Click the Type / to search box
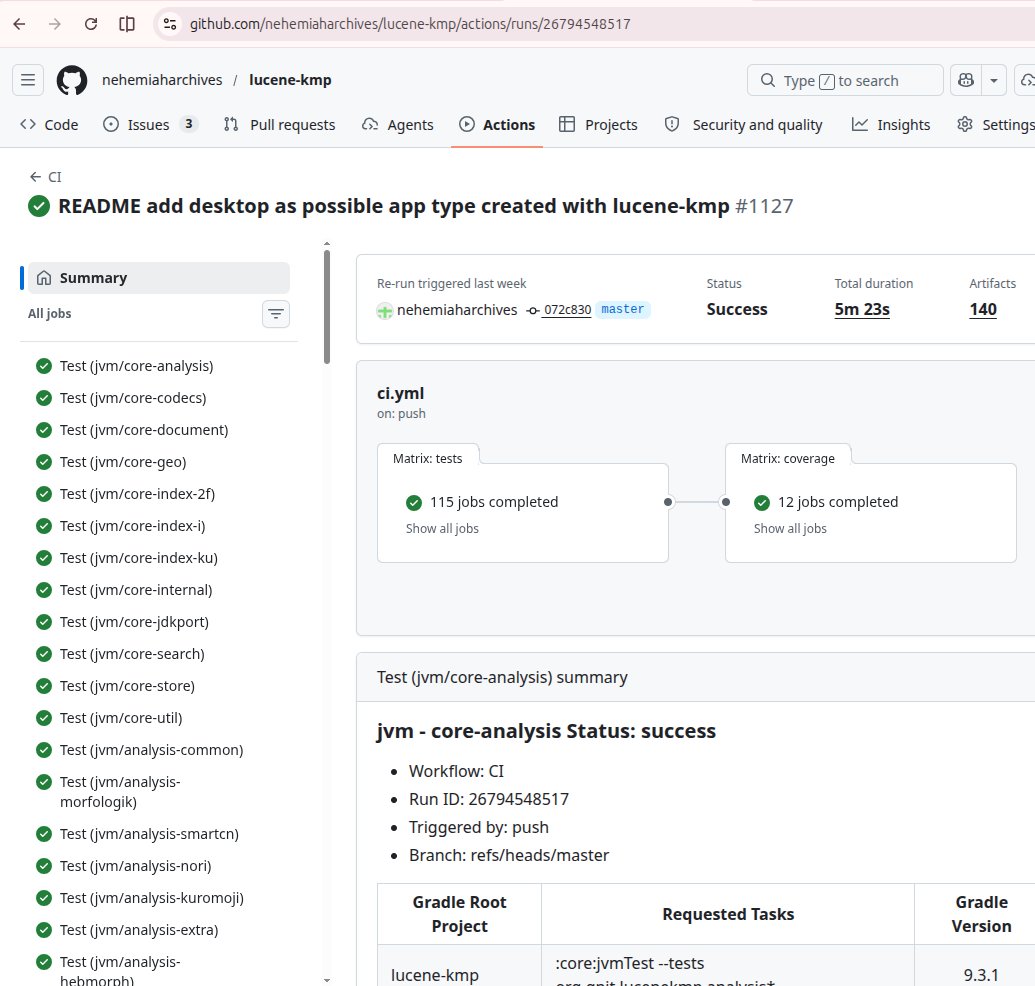Image resolution: width=1035 pixels, height=986 pixels. click(x=845, y=81)
